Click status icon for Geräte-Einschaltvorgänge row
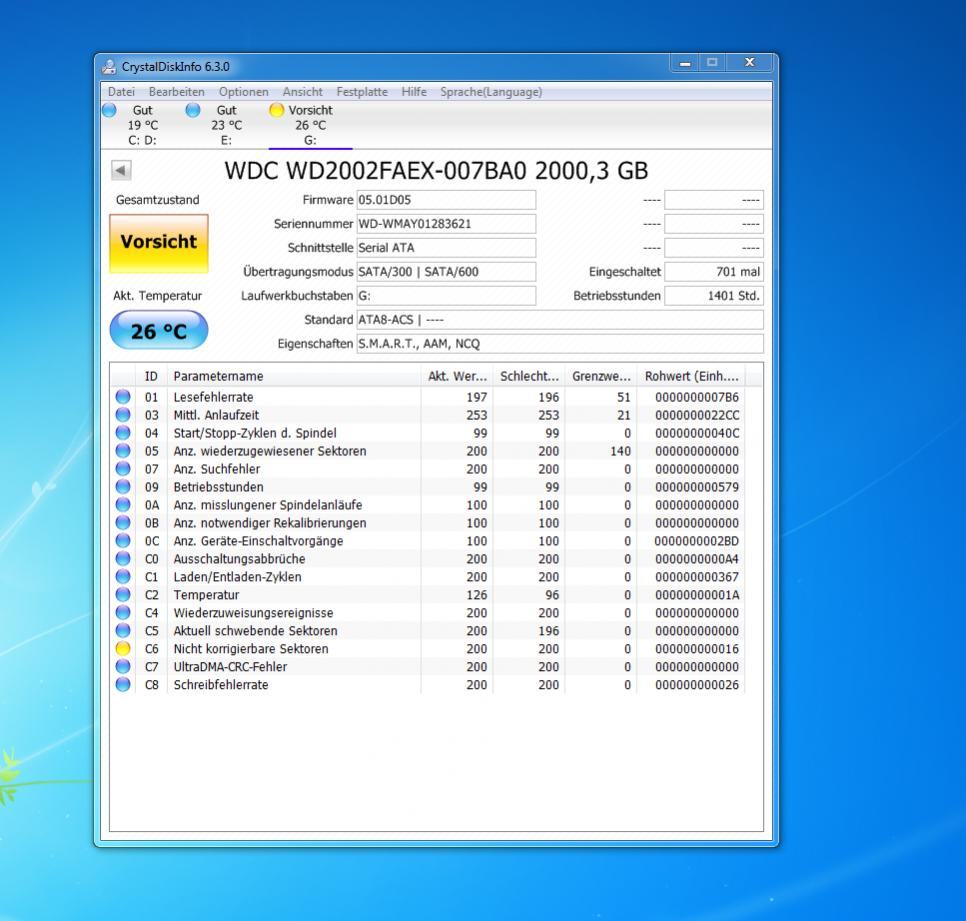Screen dimensions: 966x921 point(123,540)
